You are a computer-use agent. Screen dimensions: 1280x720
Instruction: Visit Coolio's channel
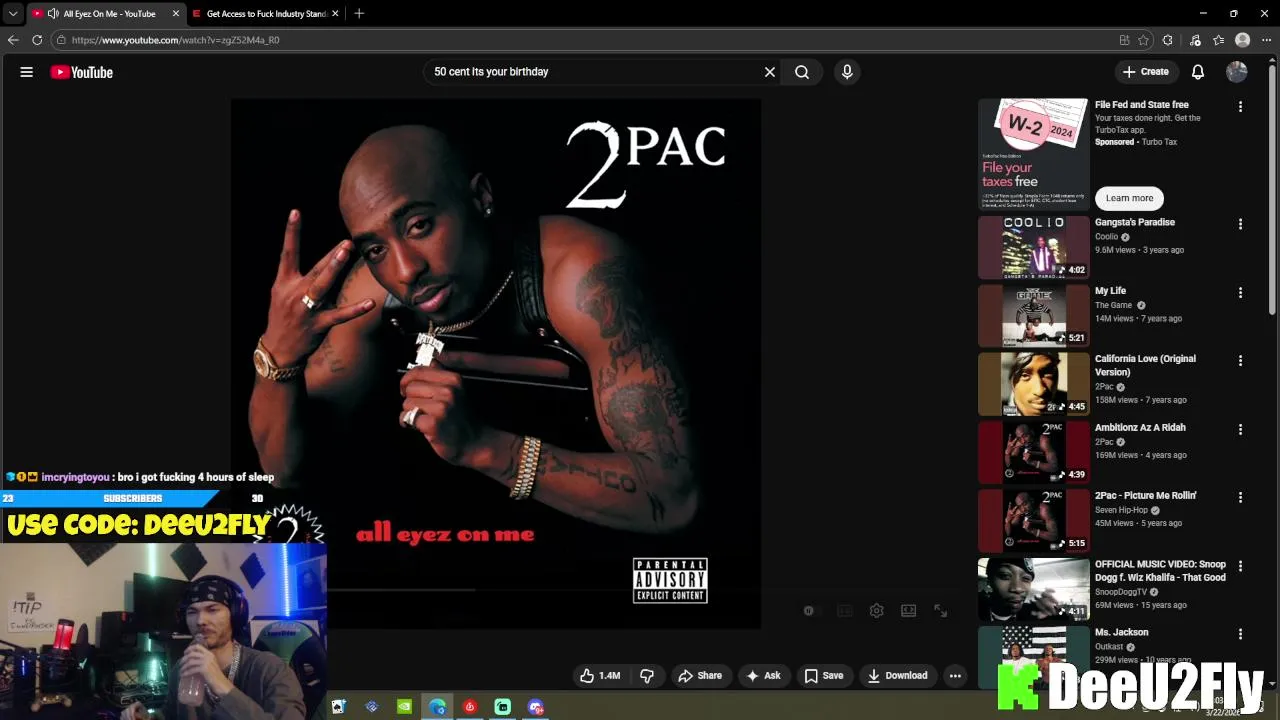pyautogui.click(x=1106, y=237)
